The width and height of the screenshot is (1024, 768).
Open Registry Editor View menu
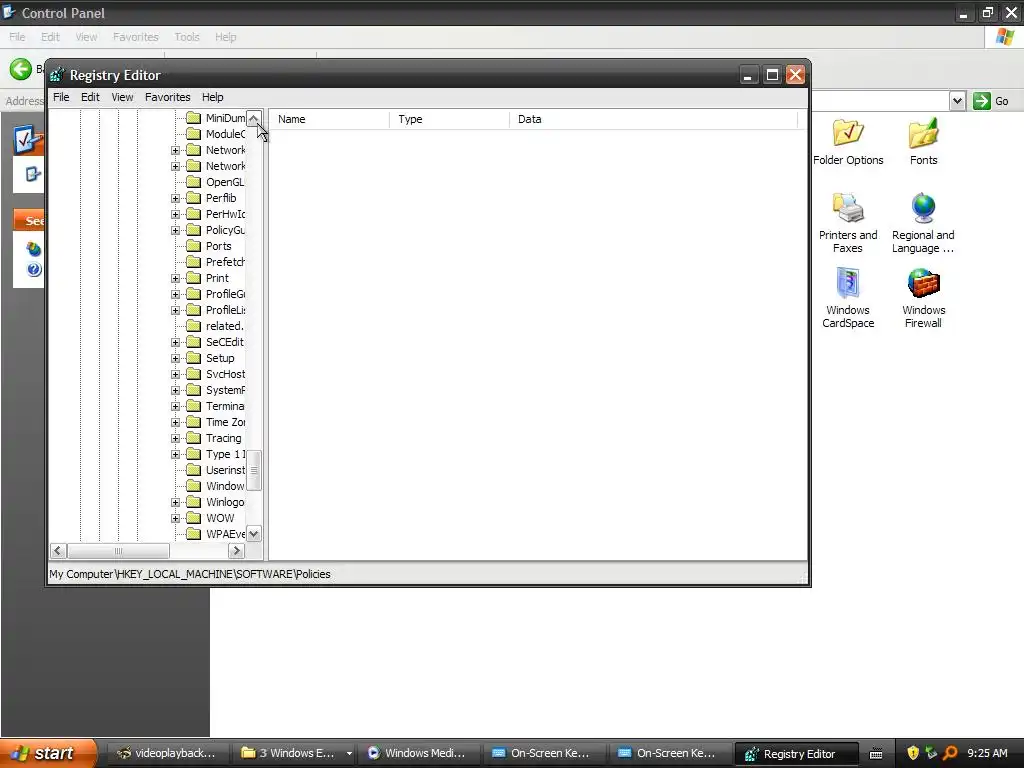[122, 97]
